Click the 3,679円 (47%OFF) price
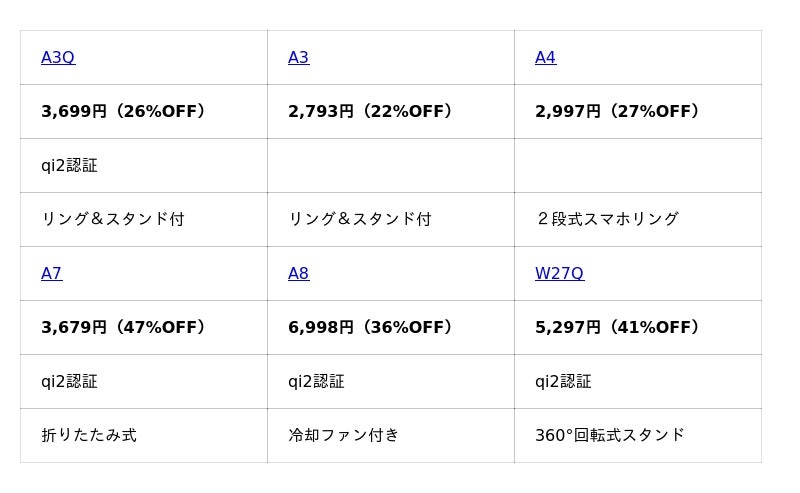The image size is (800, 493). click(x=123, y=328)
